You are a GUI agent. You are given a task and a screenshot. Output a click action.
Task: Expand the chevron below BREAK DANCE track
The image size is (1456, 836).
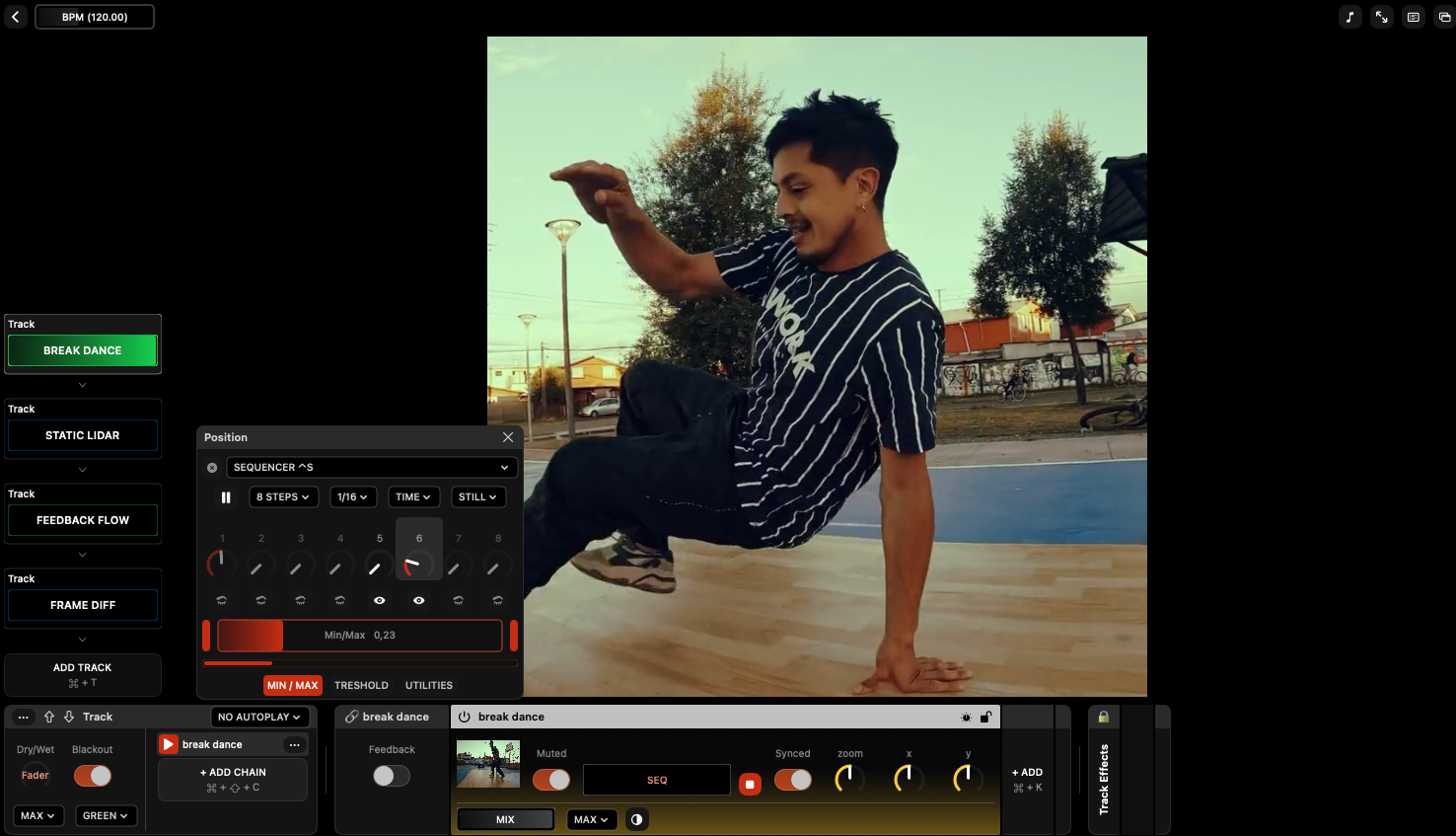83,385
